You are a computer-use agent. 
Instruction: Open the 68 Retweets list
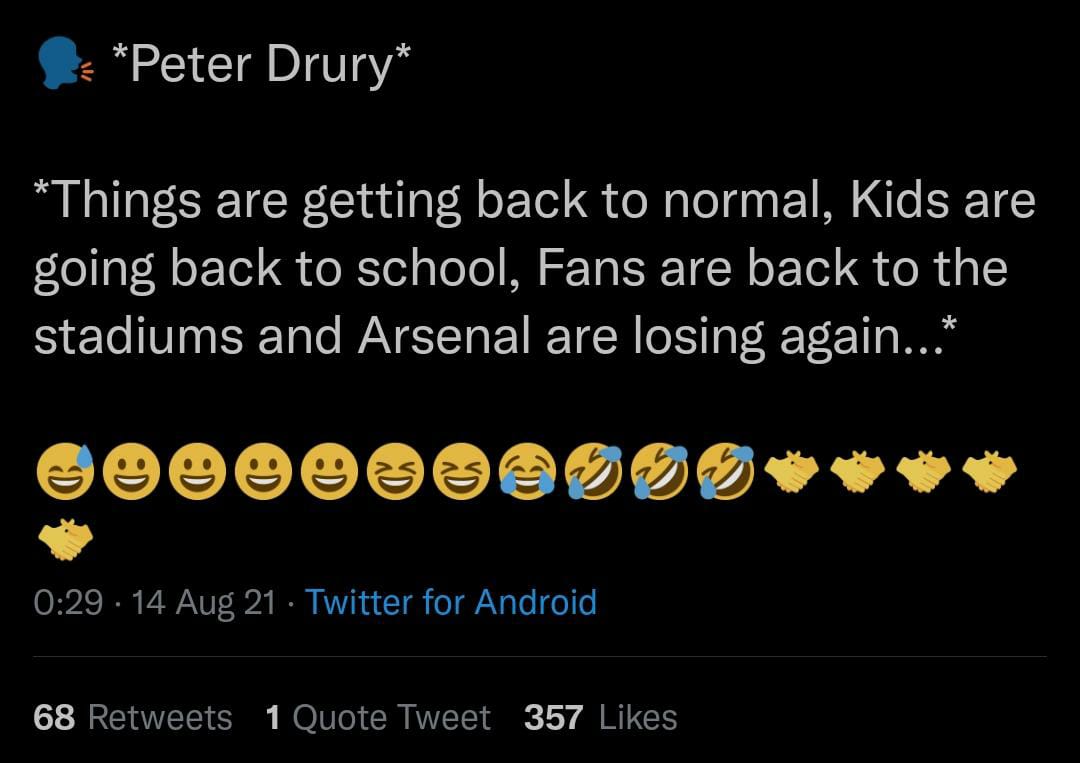132,718
